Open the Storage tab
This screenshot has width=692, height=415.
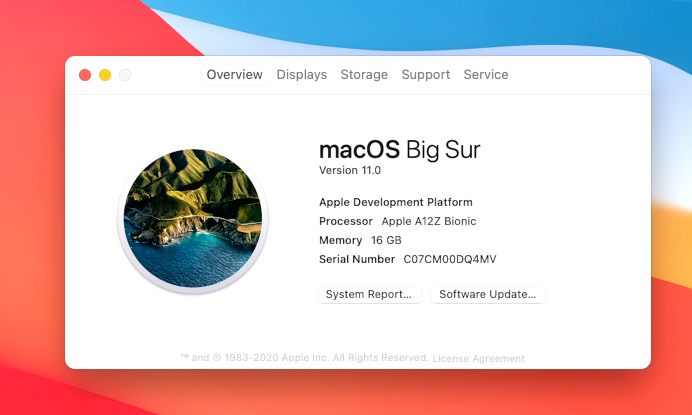click(364, 75)
